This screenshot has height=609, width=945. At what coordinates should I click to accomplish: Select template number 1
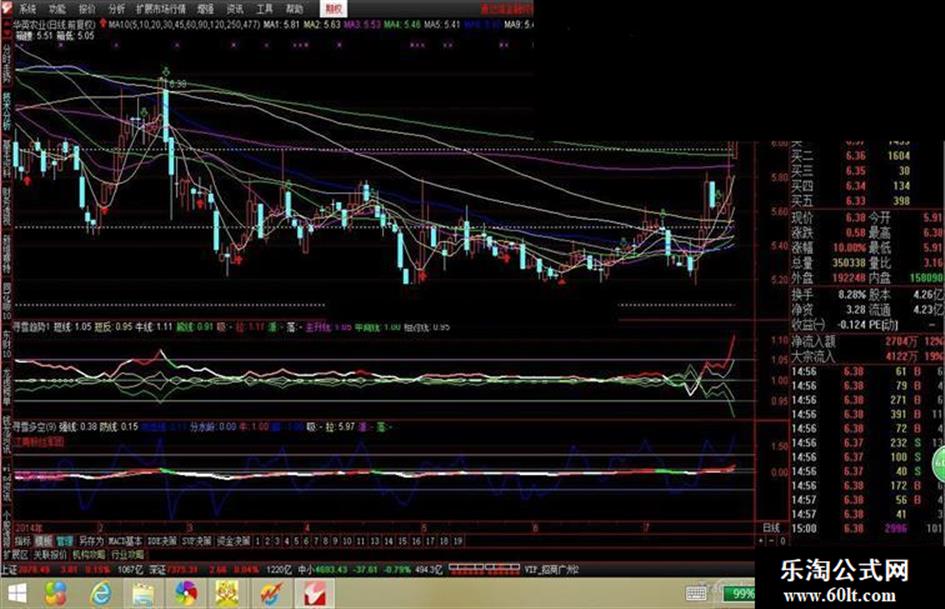click(x=258, y=541)
